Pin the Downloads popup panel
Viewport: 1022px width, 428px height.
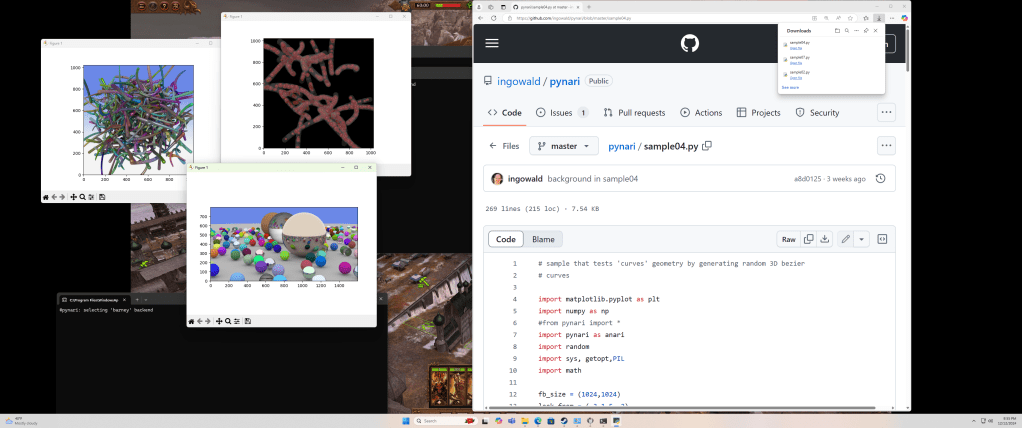[866, 31]
